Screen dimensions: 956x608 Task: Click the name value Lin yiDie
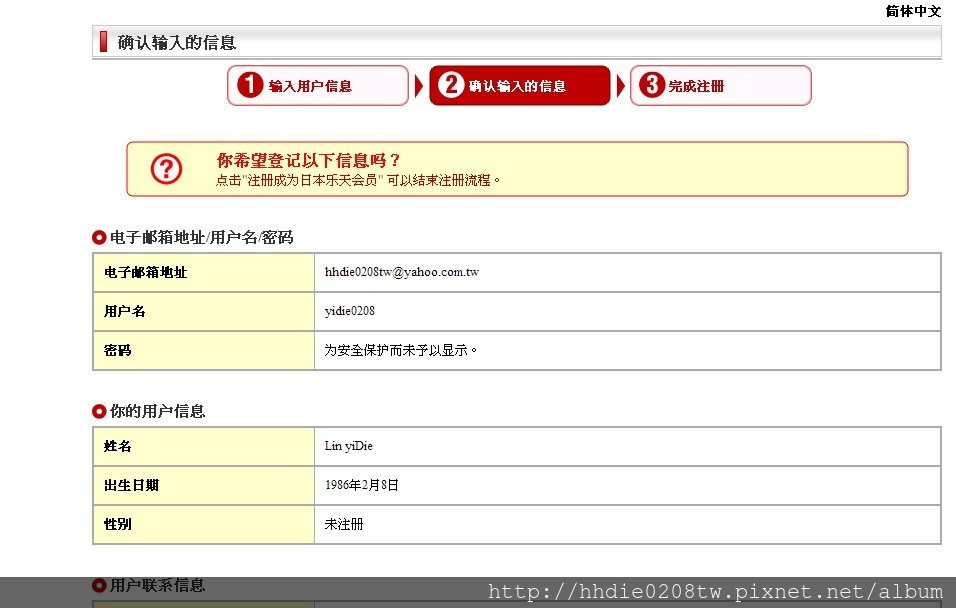coord(348,446)
